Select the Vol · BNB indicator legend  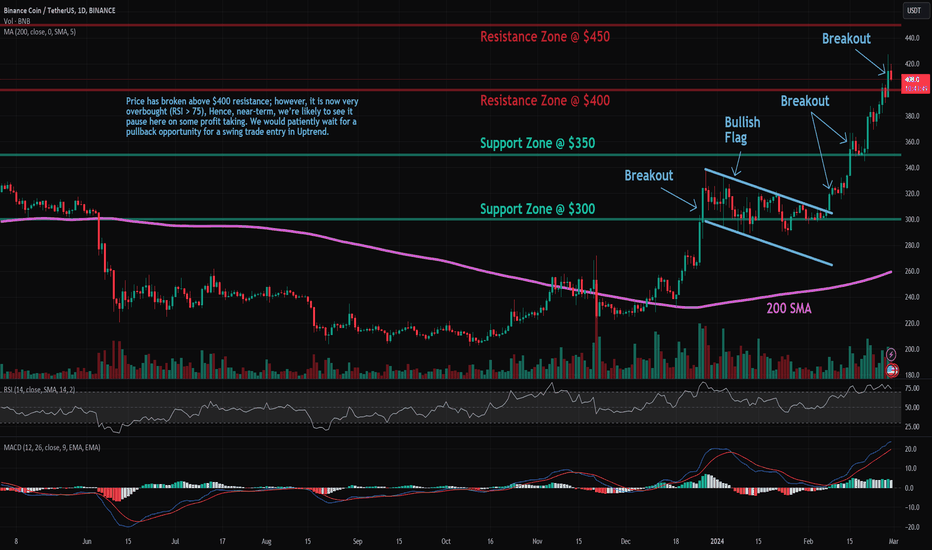[17, 21]
